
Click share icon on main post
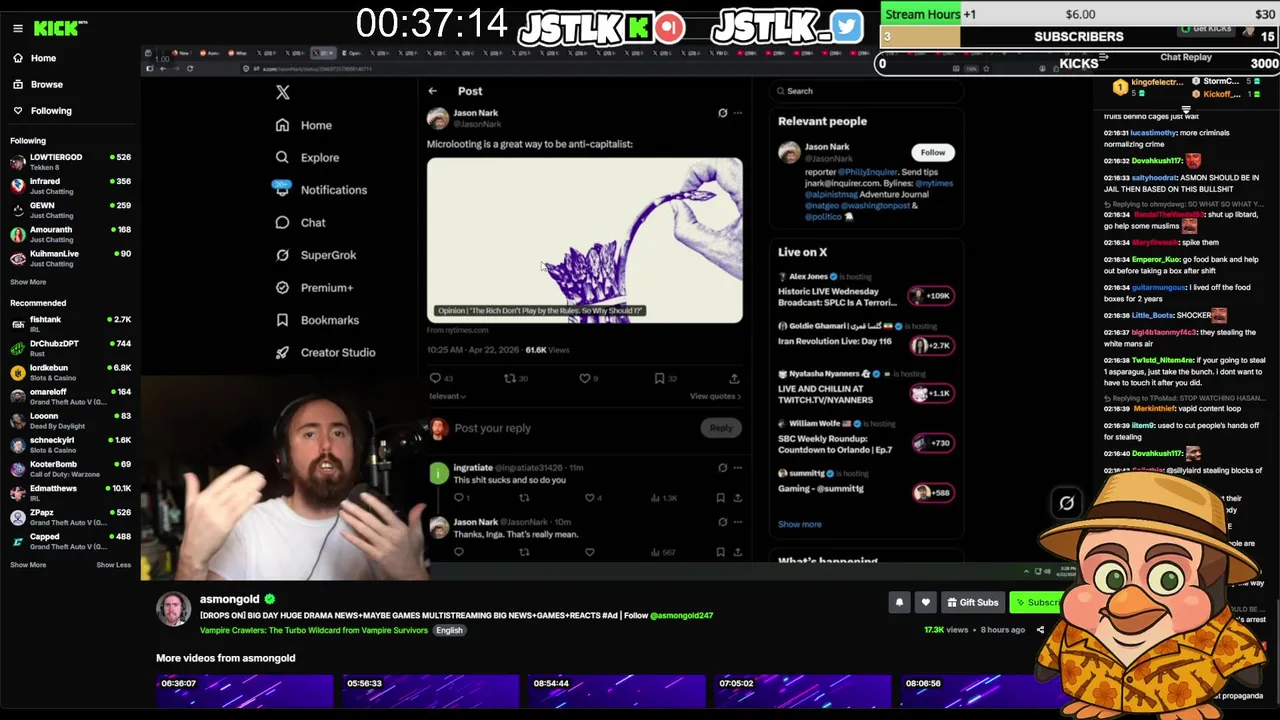pyautogui.click(x=734, y=378)
